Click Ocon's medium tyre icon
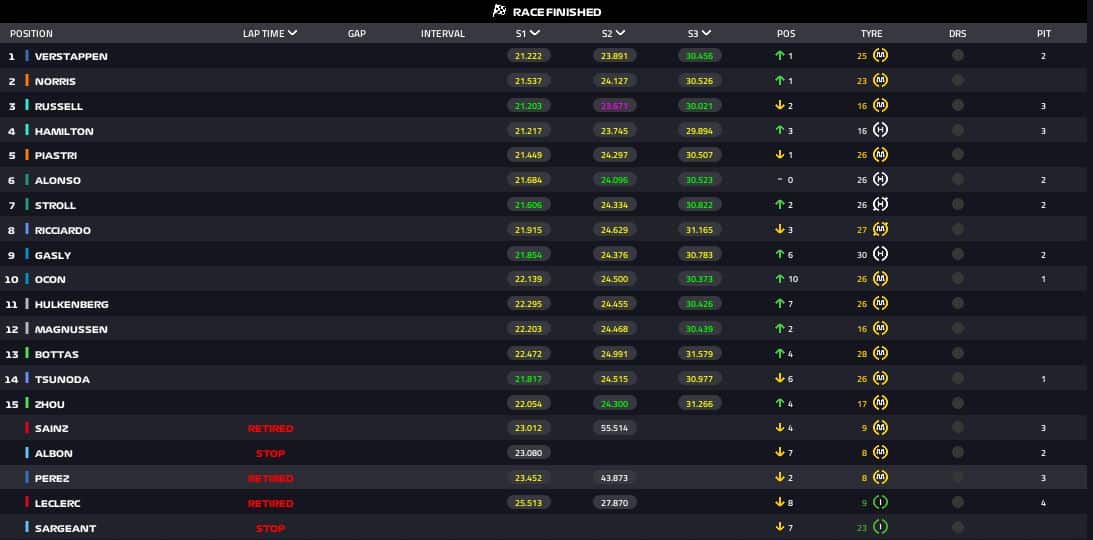This screenshot has height=540, width=1093. click(x=880, y=279)
